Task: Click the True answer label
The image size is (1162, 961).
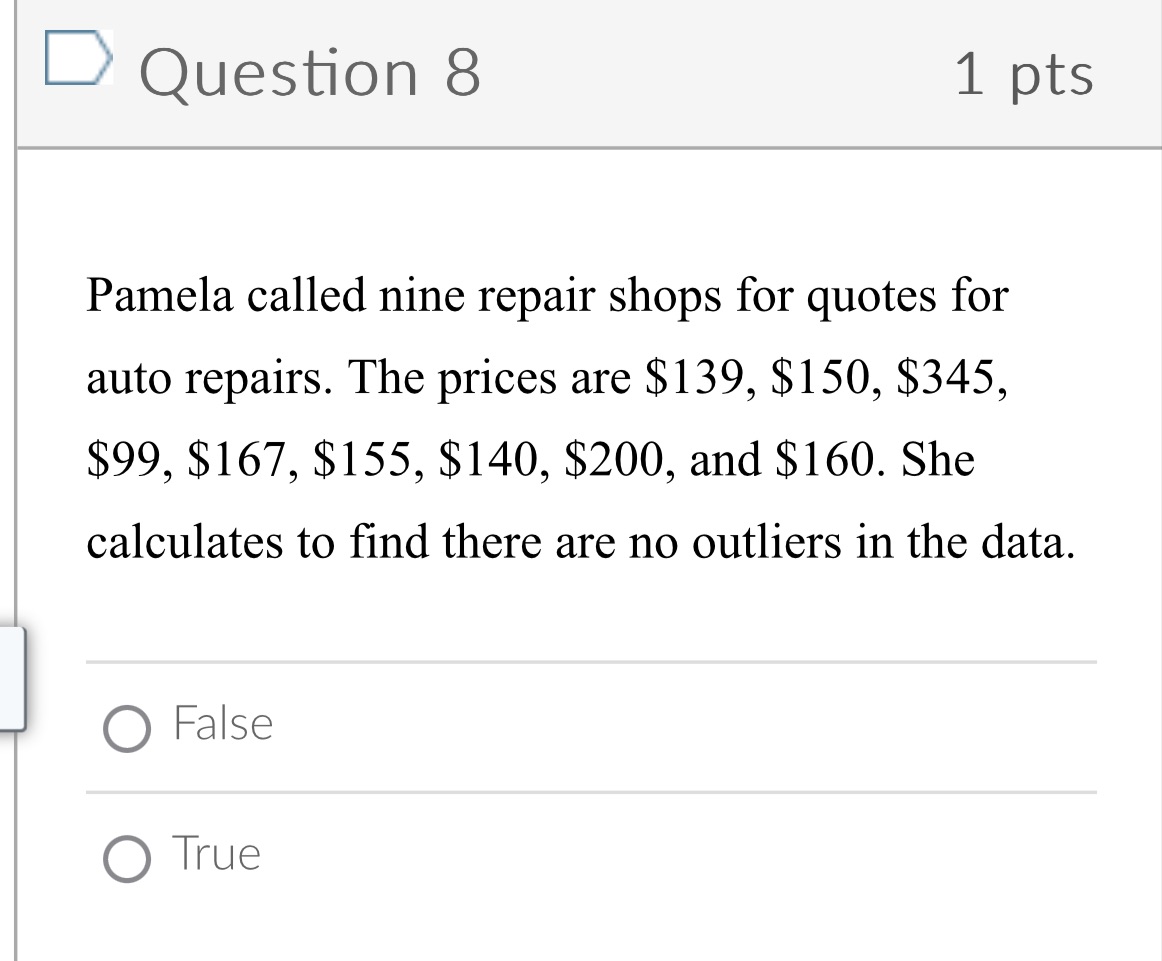Action: point(217,853)
